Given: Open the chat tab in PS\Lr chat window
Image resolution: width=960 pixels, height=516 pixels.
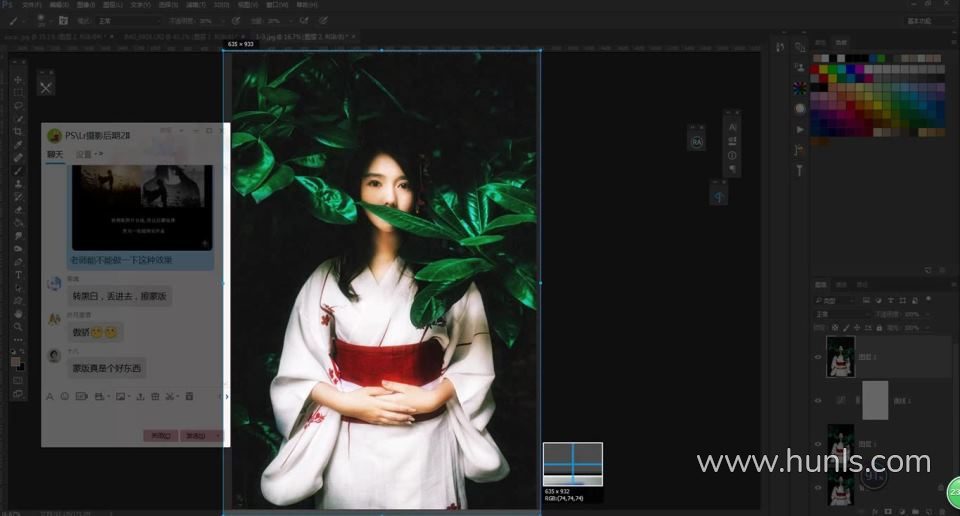Looking at the screenshot, I should coord(55,154).
